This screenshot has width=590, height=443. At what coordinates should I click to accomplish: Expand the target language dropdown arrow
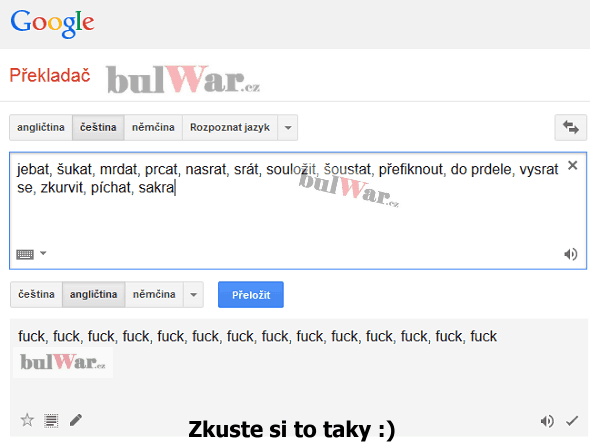pyautogui.click(x=193, y=294)
